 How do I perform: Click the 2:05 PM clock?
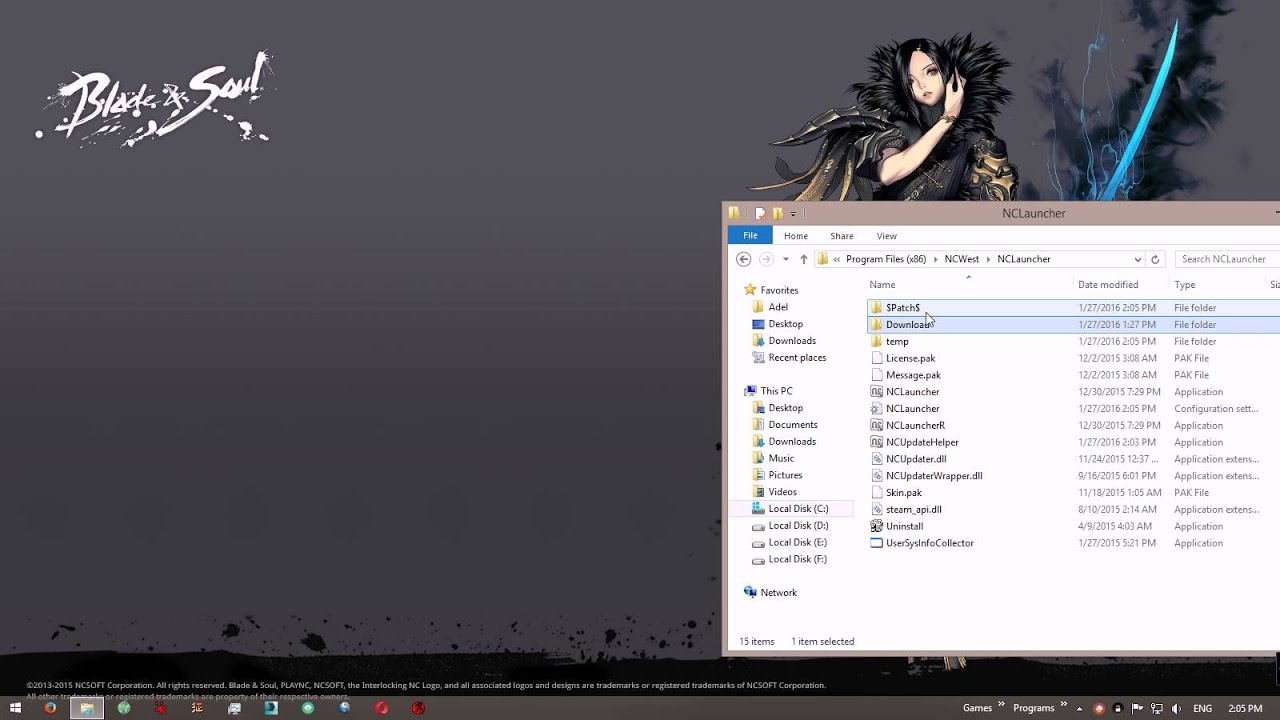click(x=1245, y=708)
